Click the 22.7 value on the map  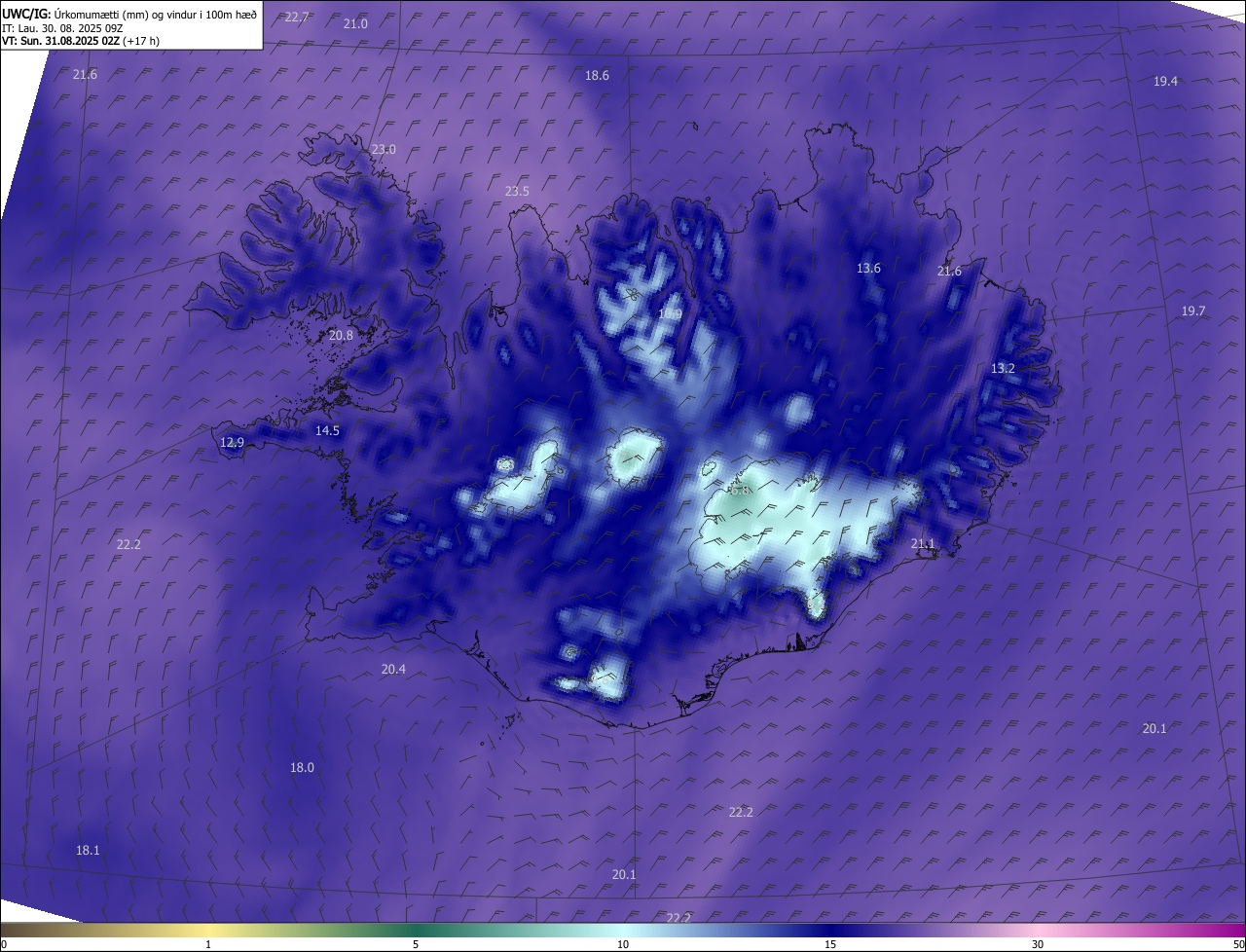(297, 18)
